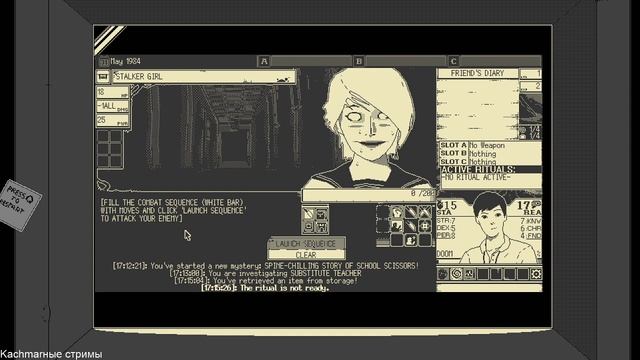640x360 pixels.
Task: Pick the slash move in the top row
Action: click(x=411, y=212)
